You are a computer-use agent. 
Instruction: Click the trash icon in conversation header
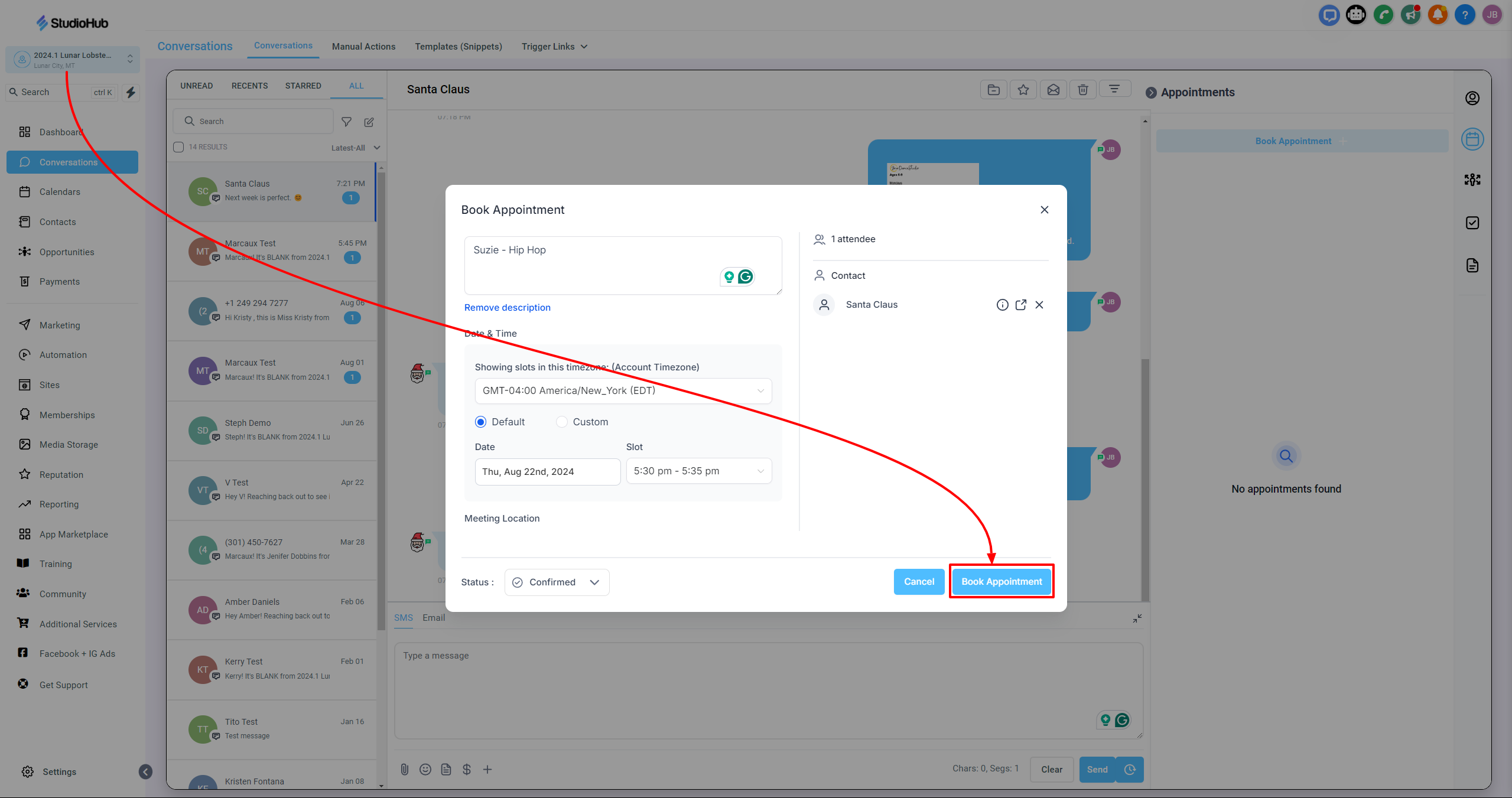point(1082,90)
